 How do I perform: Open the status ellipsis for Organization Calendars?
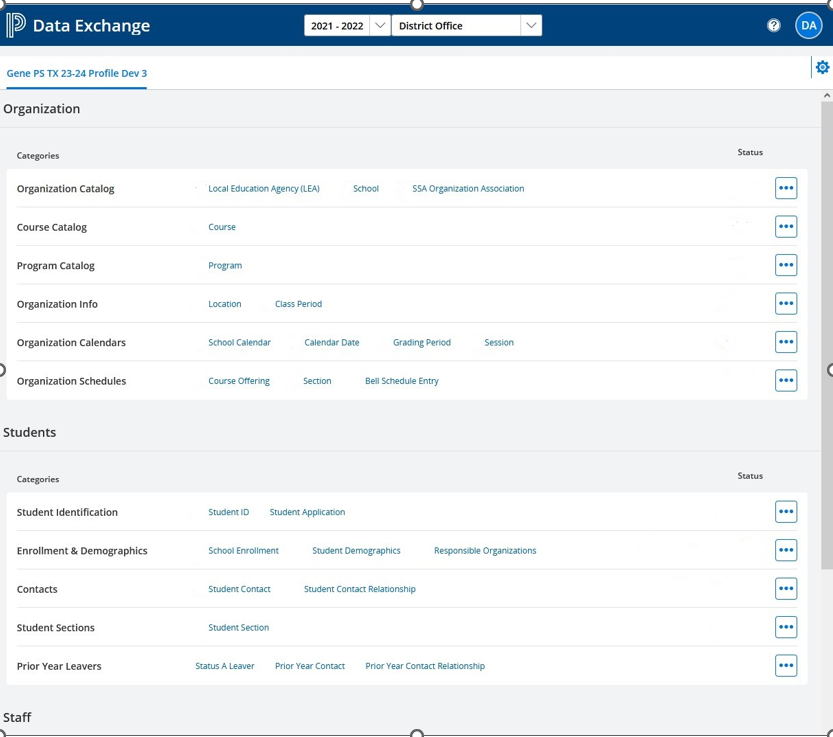click(x=786, y=341)
